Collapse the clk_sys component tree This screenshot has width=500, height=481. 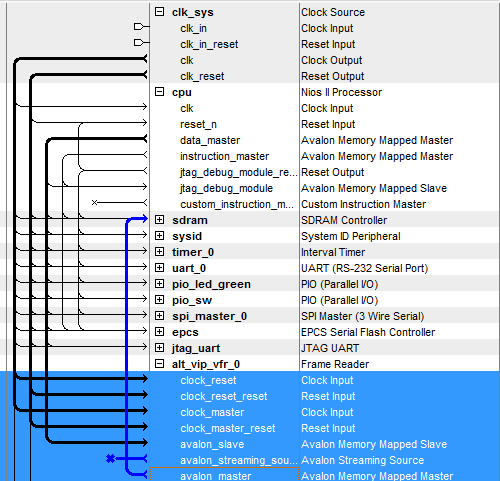pos(160,12)
